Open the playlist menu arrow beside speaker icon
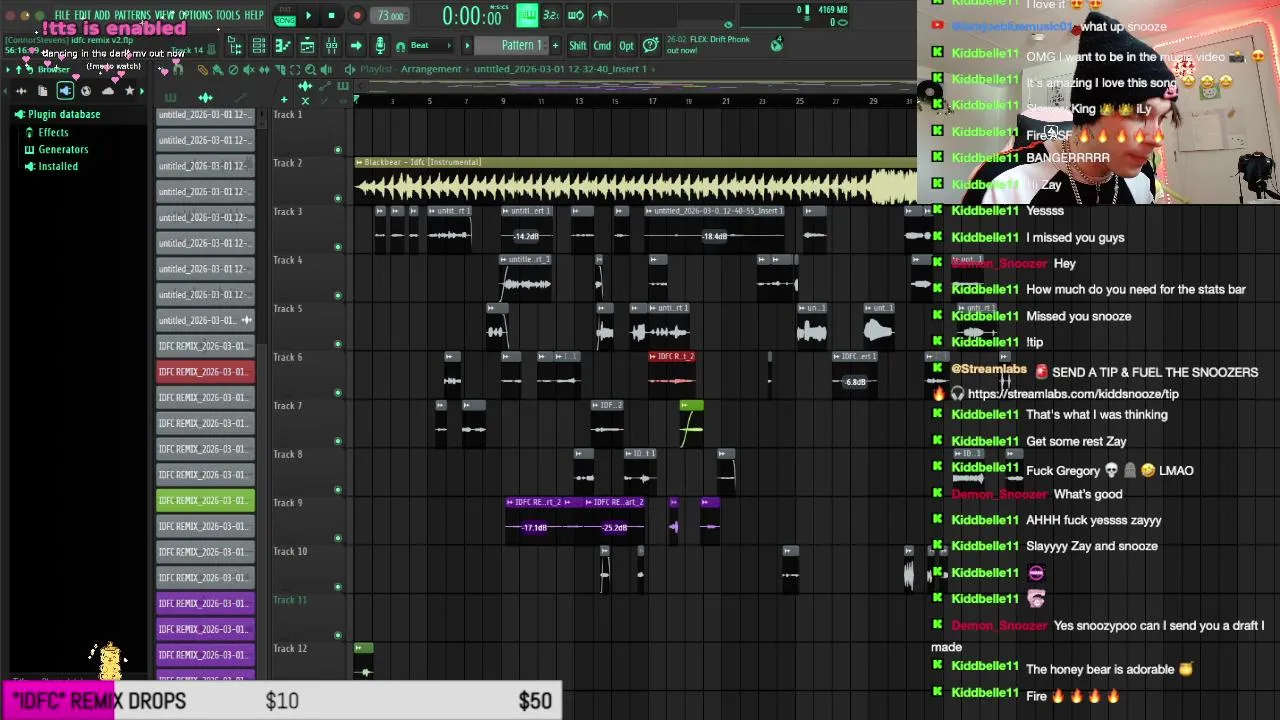1280x720 pixels. (x=350, y=69)
